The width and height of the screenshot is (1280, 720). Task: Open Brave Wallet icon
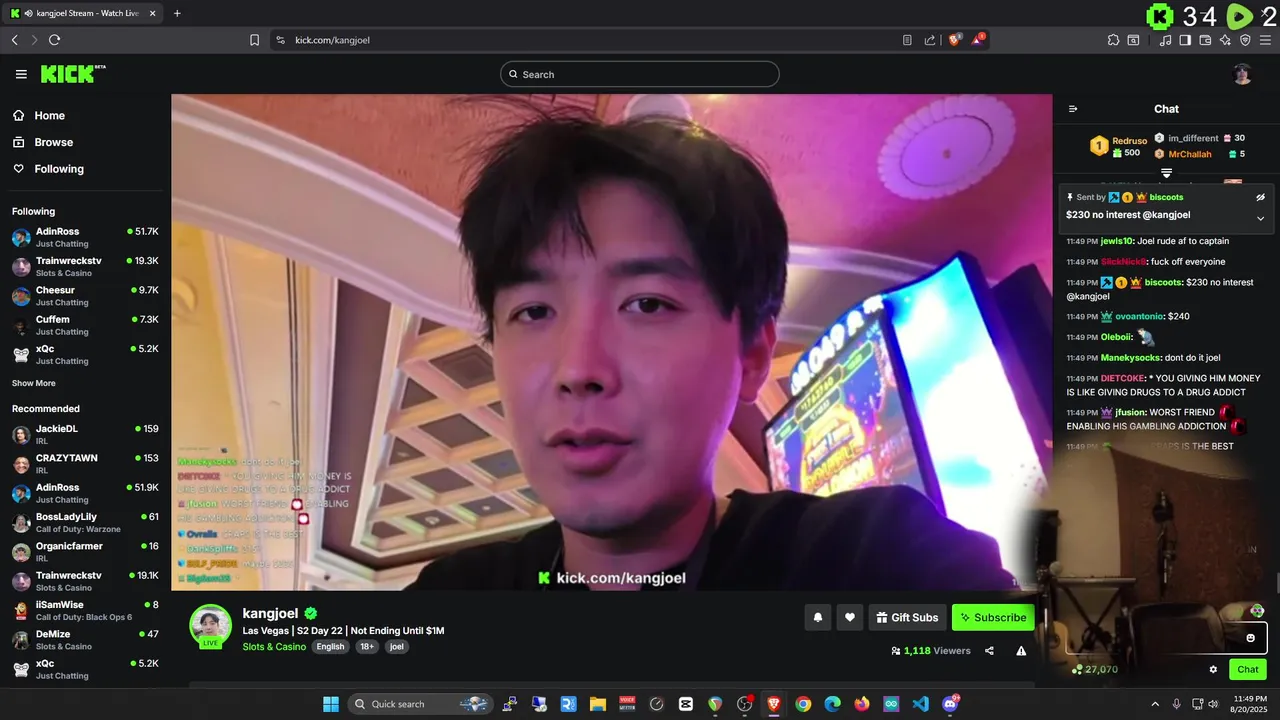click(x=1205, y=40)
